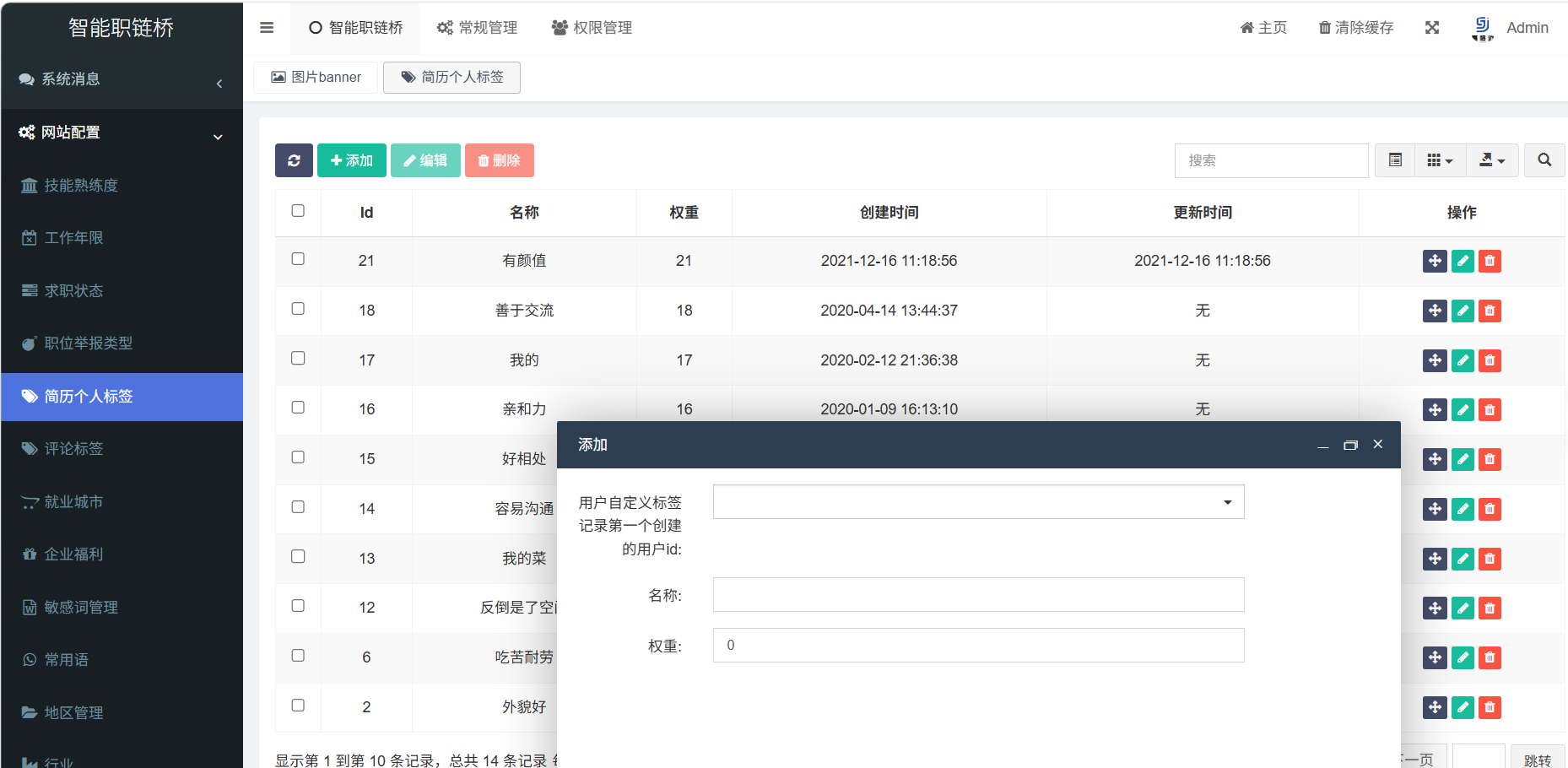This screenshot has width=1568, height=768.
Task: Open the columns selection dropdown
Action: pyautogui.click(x=1440, y=160)
